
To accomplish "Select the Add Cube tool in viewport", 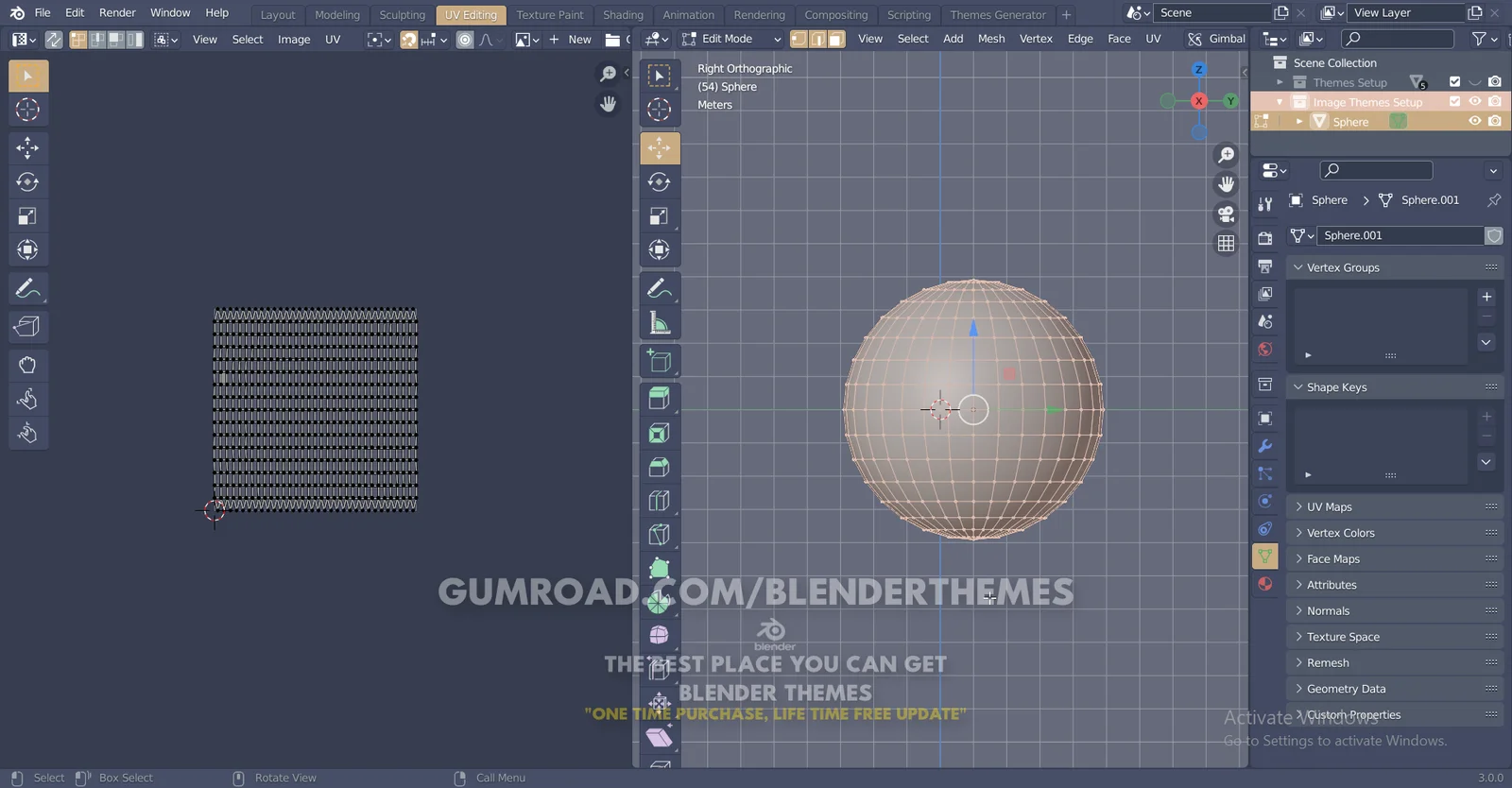I will tap(660, 361).
